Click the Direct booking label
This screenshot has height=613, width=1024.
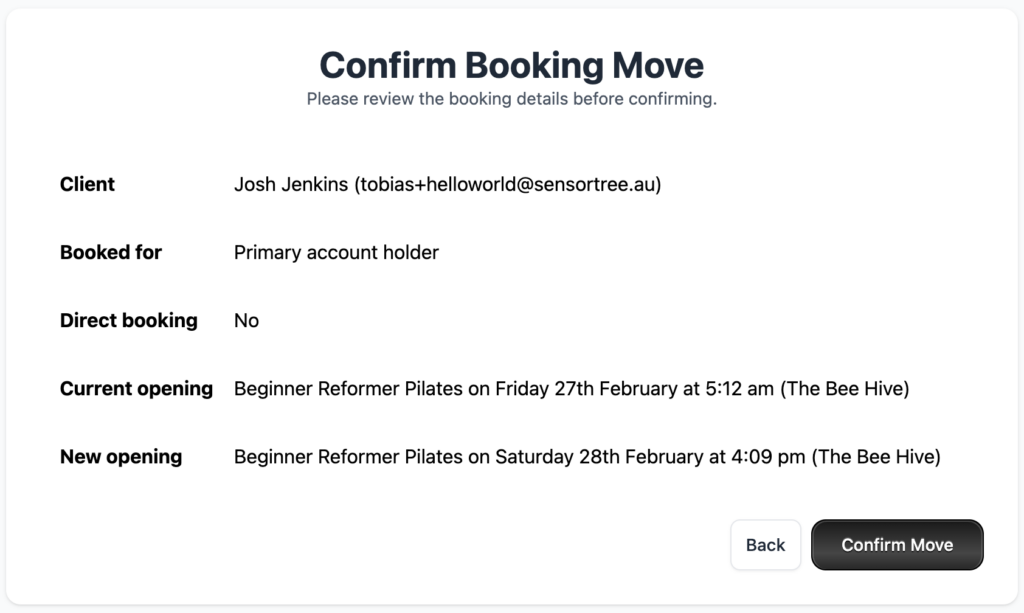[x=128, y=320]
